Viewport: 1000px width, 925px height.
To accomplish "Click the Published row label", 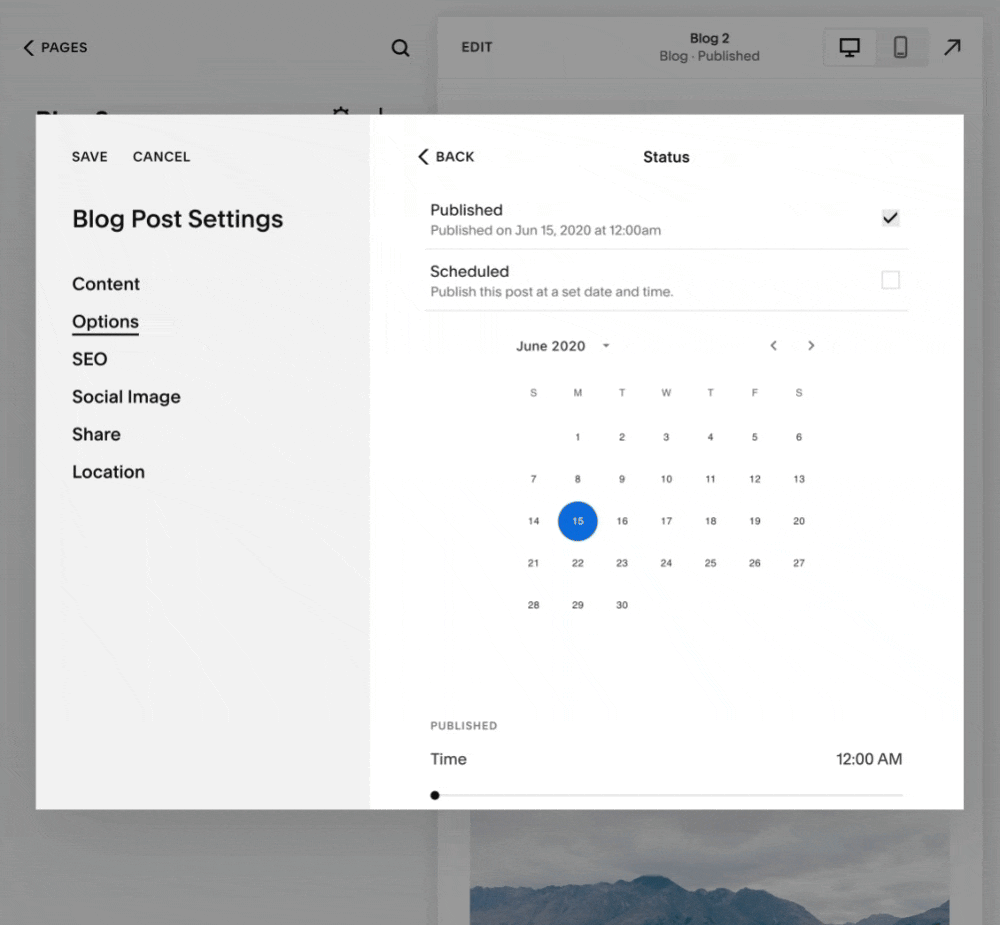I will pyautogui.click(x=466, y=210).
